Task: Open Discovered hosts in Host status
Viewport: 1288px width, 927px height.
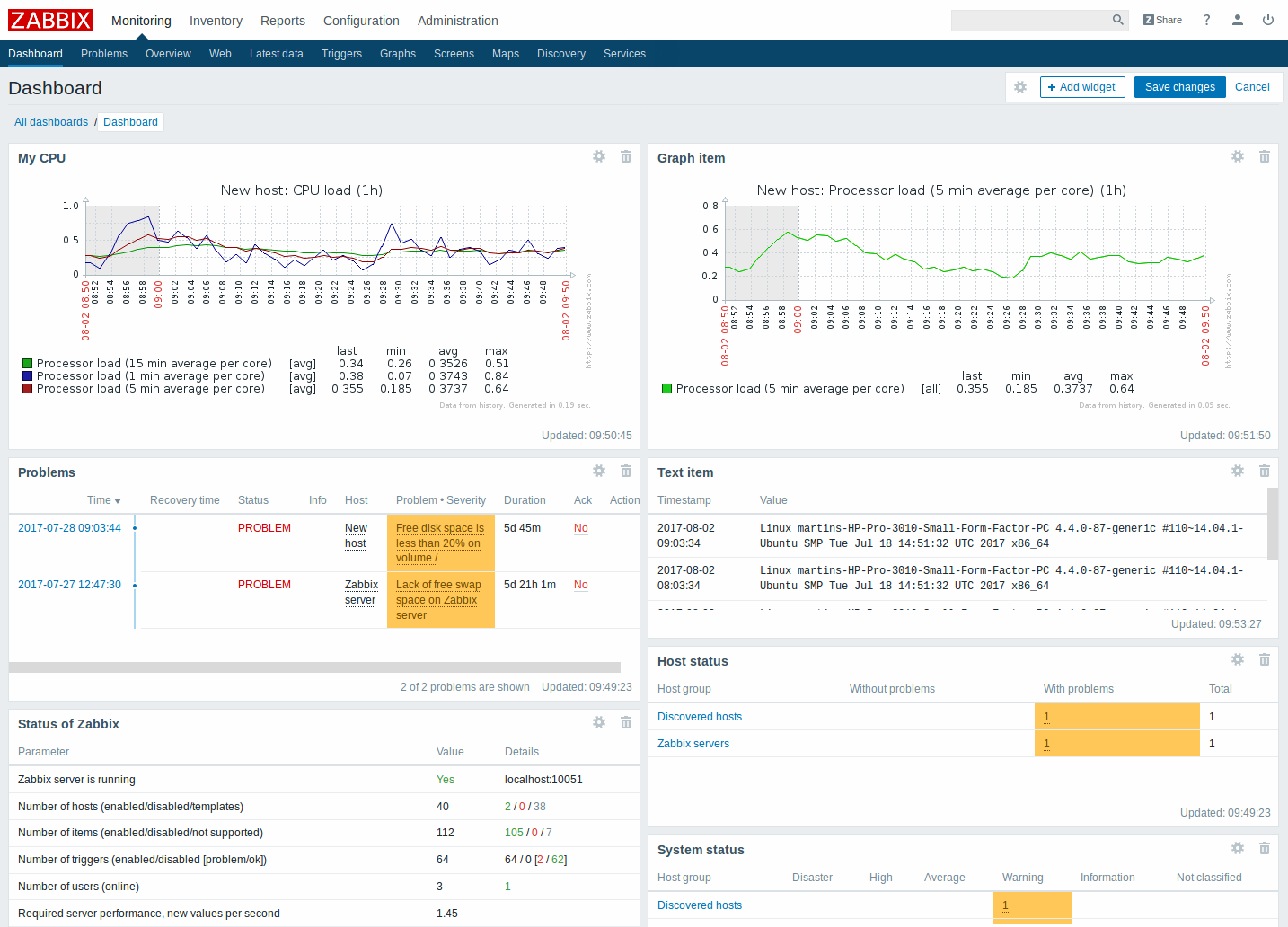Action: [700, 717]
